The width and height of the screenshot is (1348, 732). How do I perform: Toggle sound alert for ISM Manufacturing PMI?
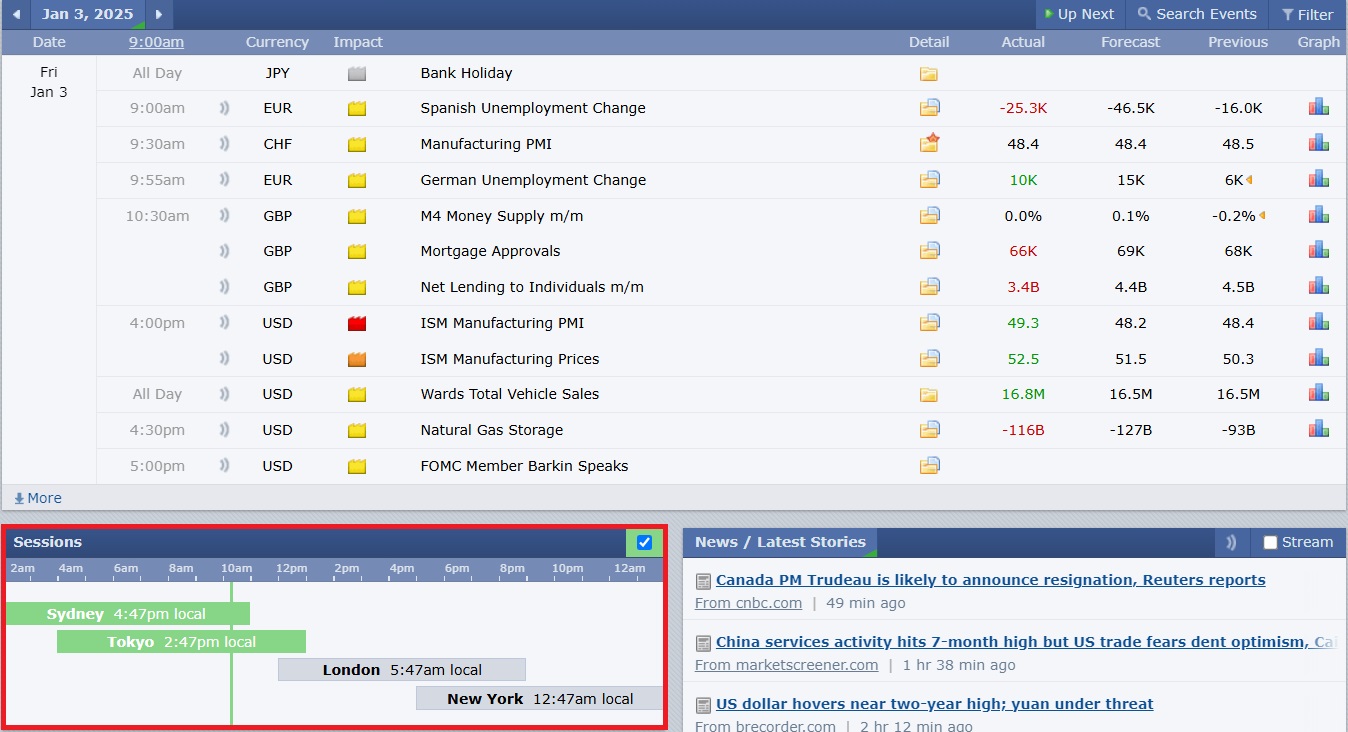[224, 323]
